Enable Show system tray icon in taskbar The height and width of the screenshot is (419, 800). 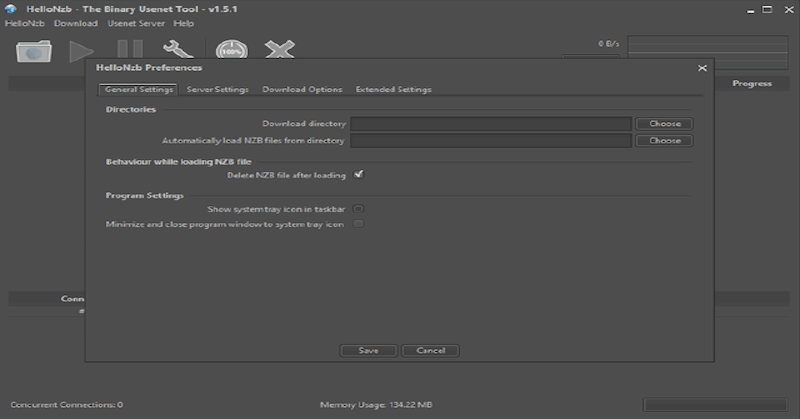point(358,209)
